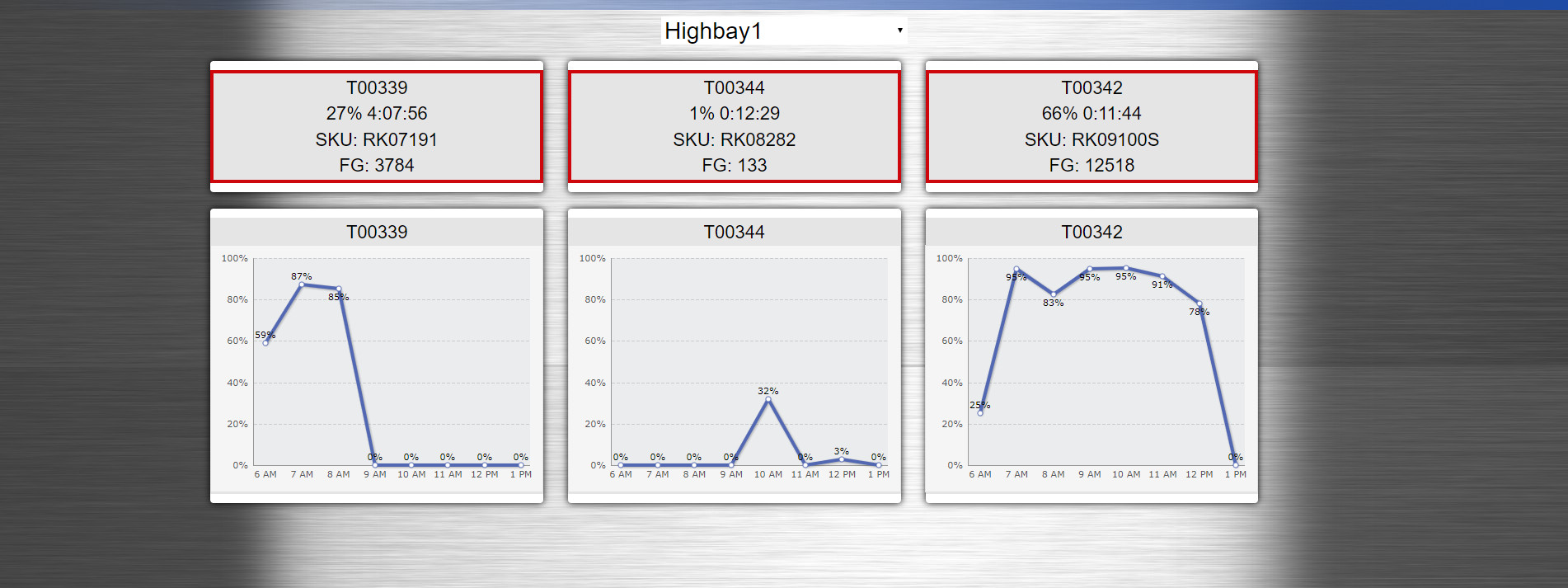Viewport: 1568px width, 588px height.
Task: Click the T00339 status card
Action: pos(377,126)
